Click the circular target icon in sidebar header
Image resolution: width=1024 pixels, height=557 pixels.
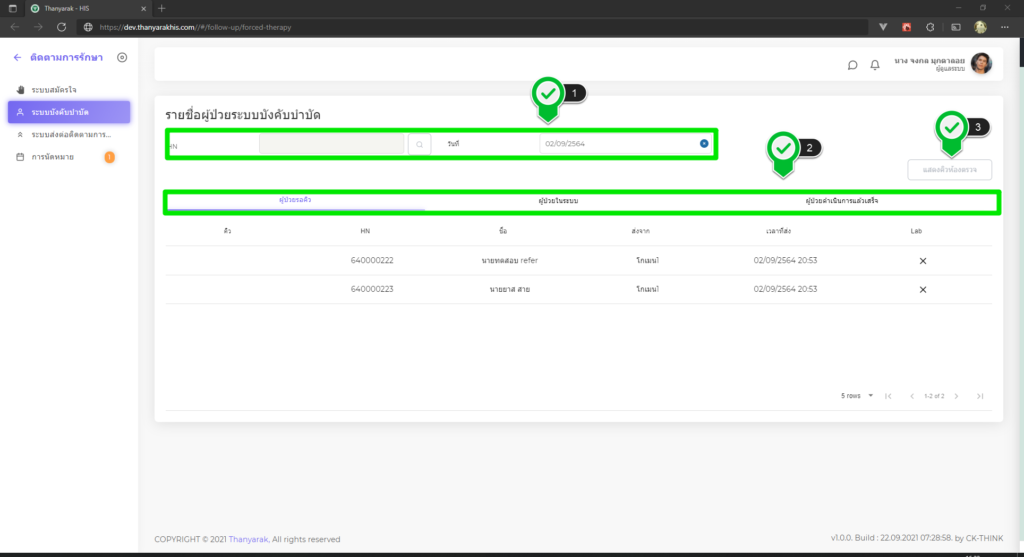click(x=122, y=58)
